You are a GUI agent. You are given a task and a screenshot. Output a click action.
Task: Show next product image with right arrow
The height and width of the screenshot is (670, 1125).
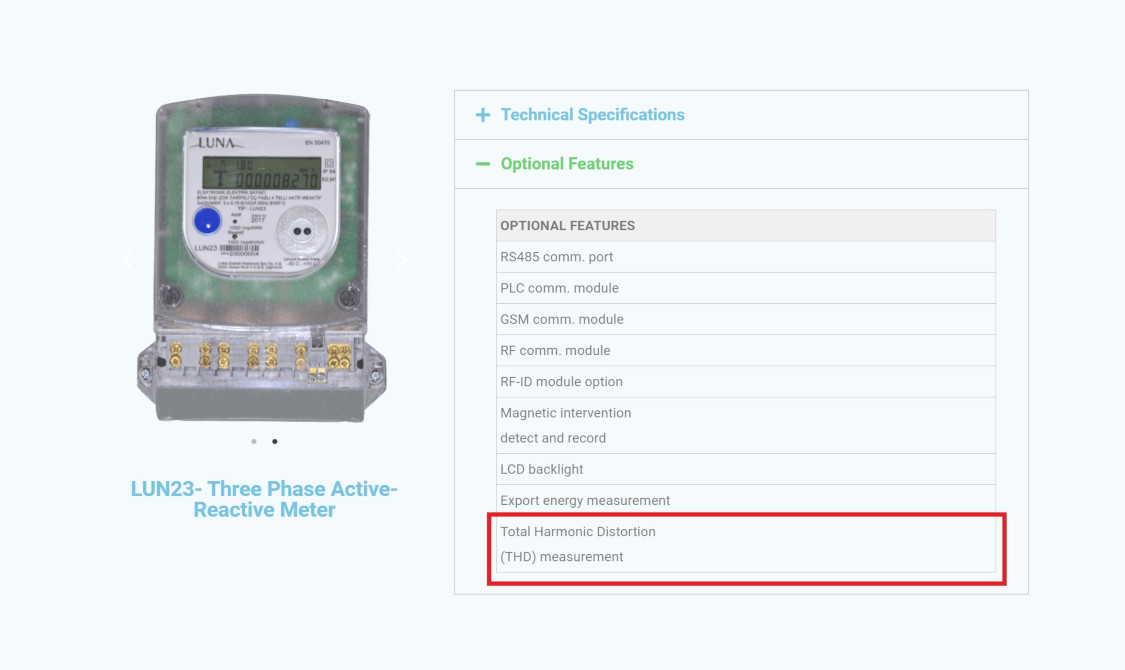pos(400,260)
